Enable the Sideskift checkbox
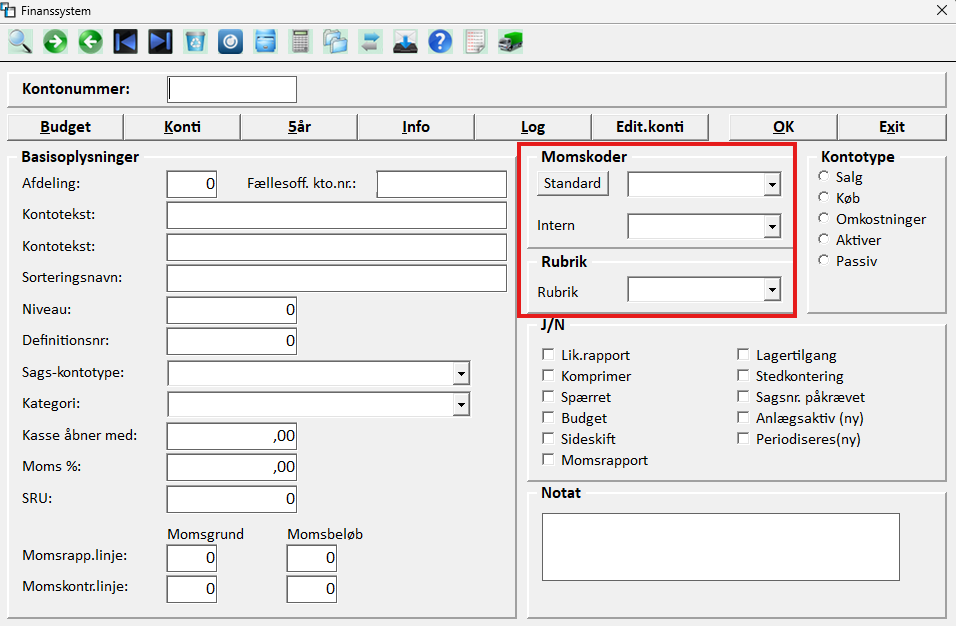This screenshot has width=956, height=626. point(548,438)
